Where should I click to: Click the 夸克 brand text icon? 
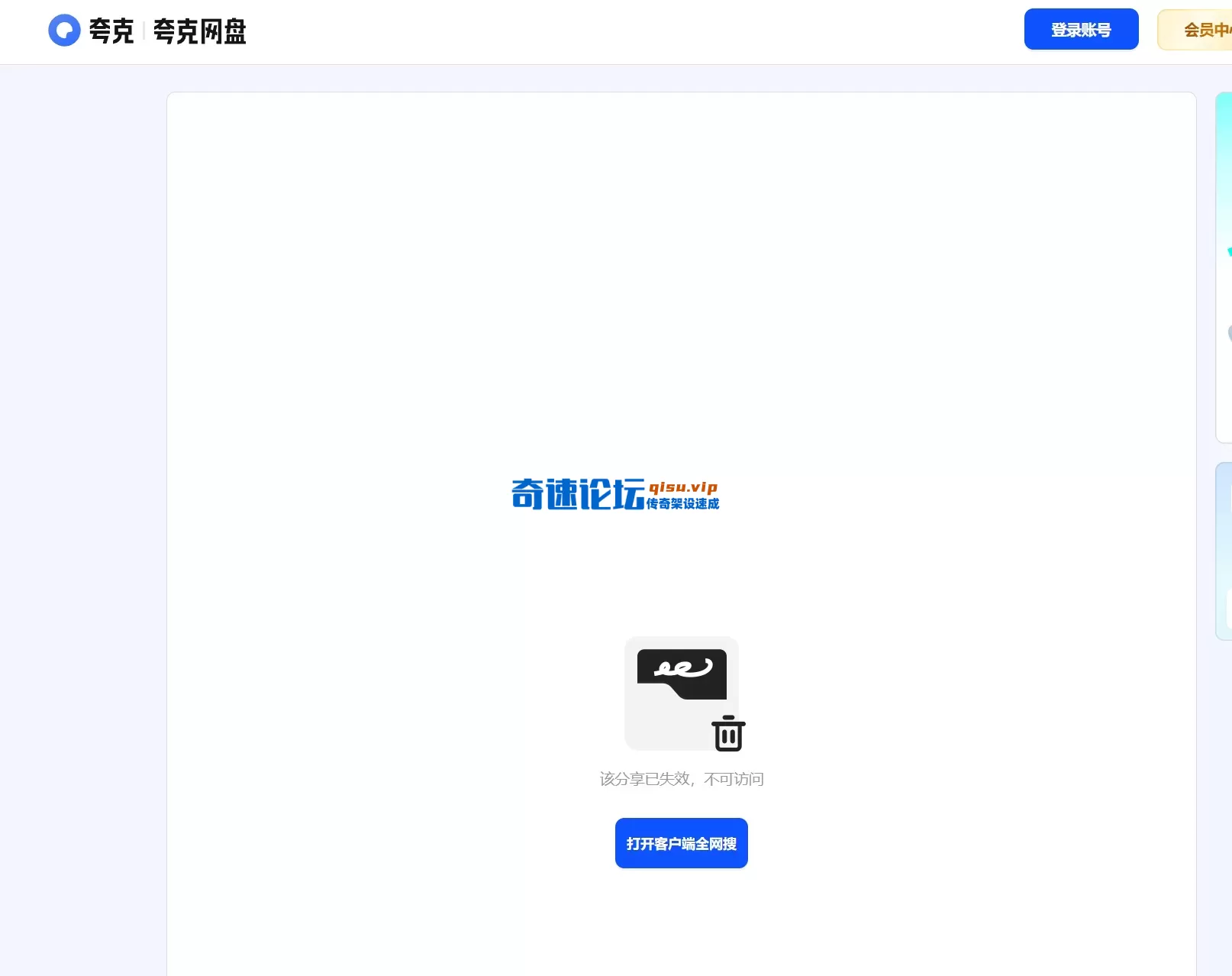coord(110,31)
